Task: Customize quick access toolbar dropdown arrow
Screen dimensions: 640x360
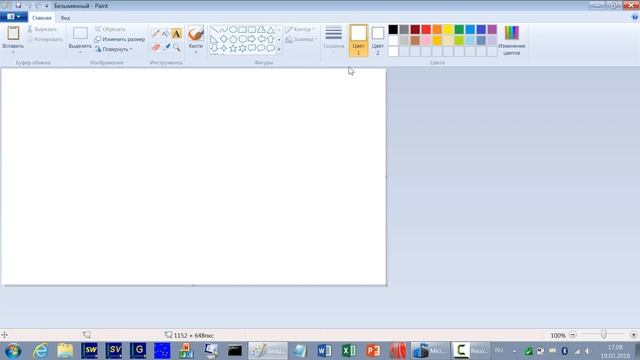Action: (47, 6)
